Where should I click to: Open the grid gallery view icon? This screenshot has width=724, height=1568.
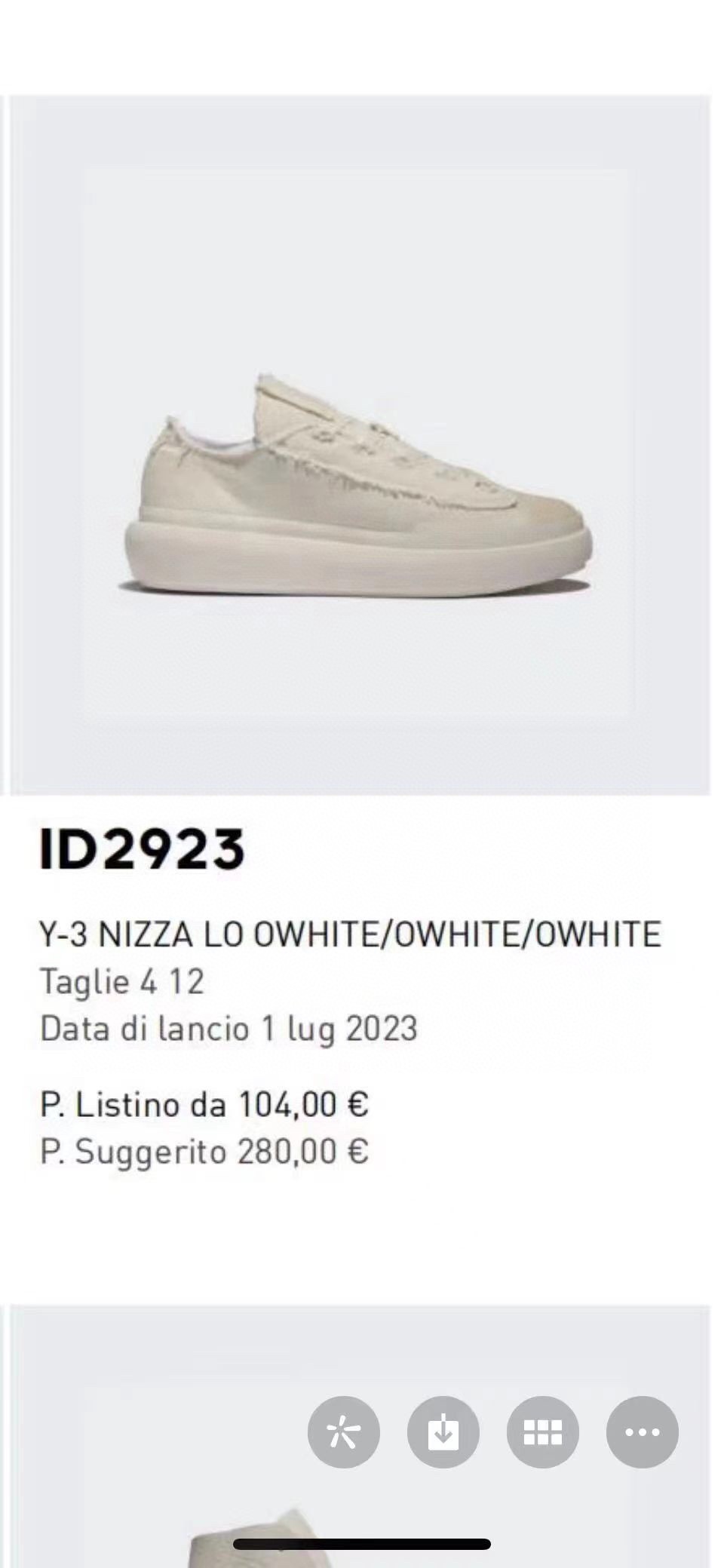coord(543,1431)
